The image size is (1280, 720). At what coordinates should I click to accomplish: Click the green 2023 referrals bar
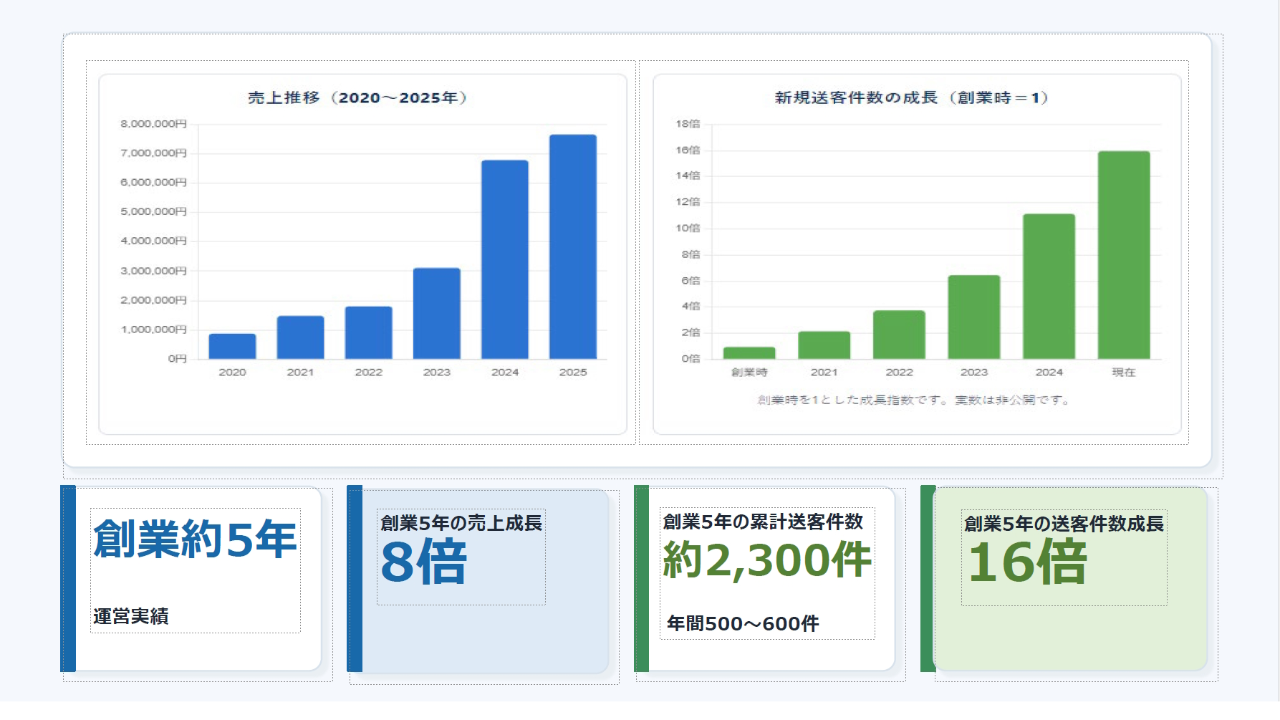[974, 317]
